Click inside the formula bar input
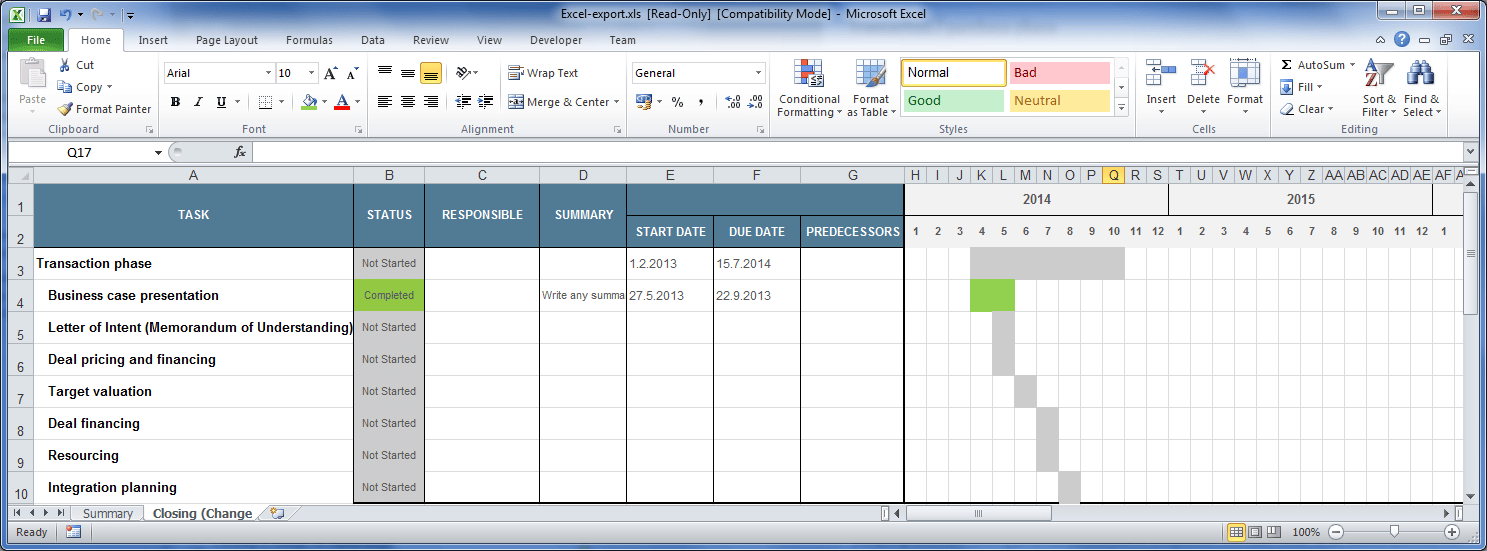Image resolution: width=1487 pixels, height=551 pixels. tap(857, 152)
